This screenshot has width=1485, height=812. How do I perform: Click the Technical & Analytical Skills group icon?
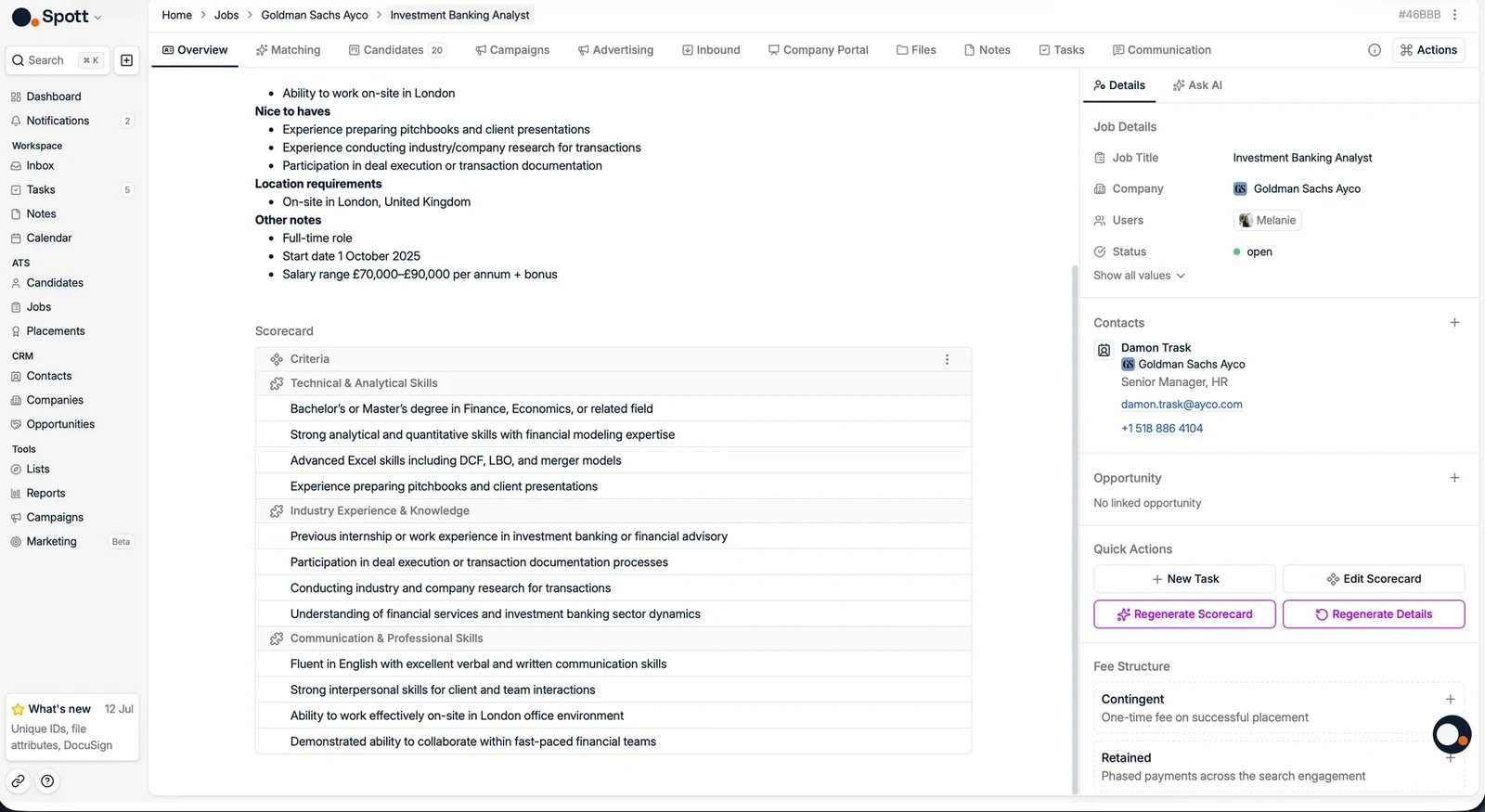click(x=277, y=384)
